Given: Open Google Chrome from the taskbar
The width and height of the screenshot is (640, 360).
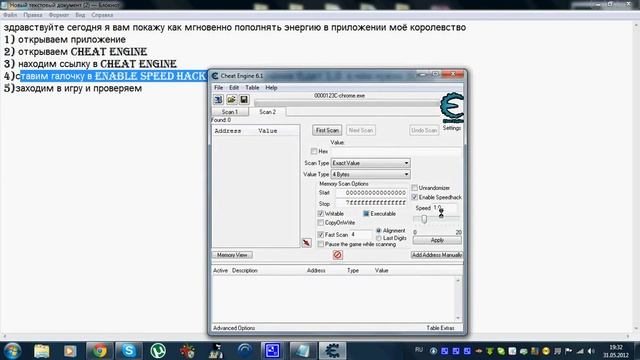Looking at the screenshot, I should [99, 351].
